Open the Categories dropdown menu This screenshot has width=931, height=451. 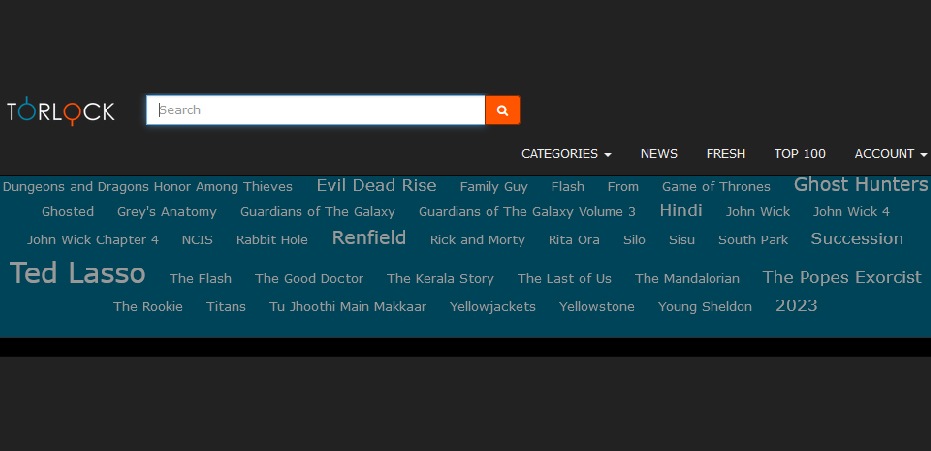[566, 154]
